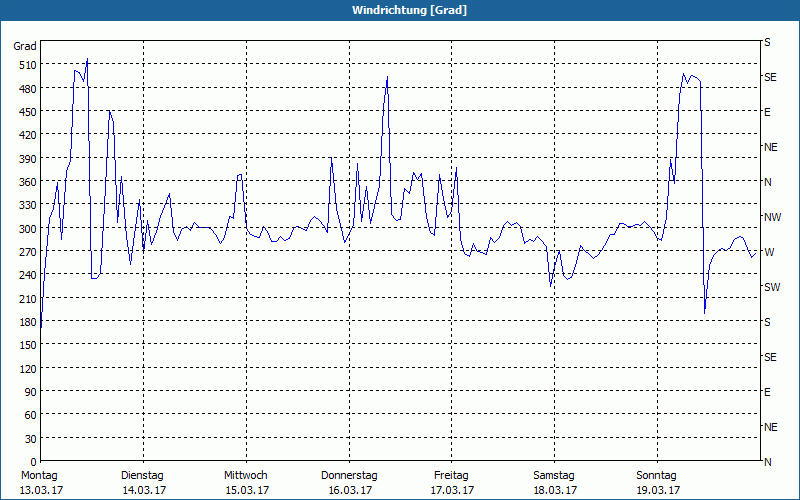
Task: Click the date "16.03.17"
Action: pos(350,490)
